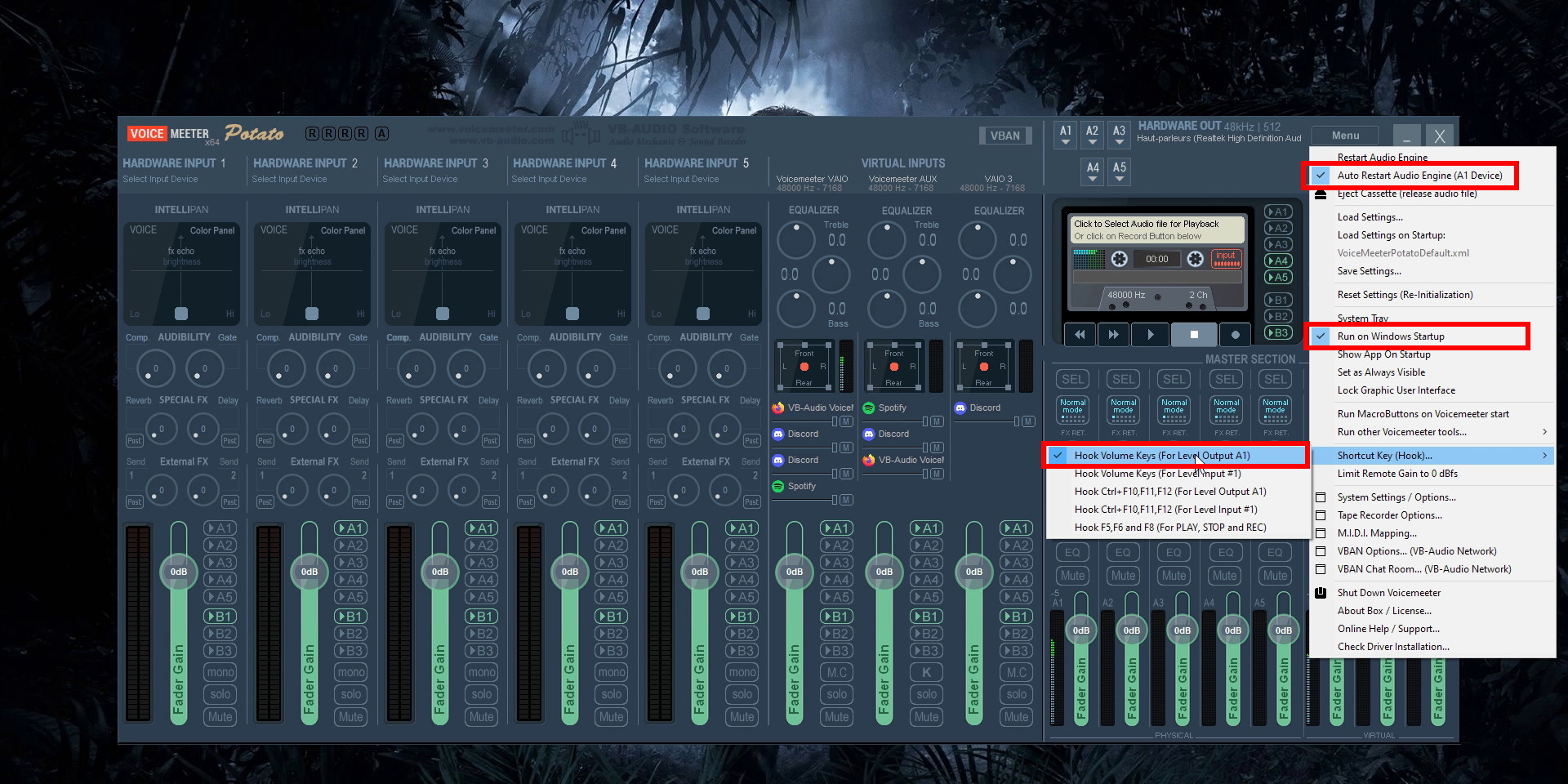Select input device for Hardware Input 1

tap(160, 179)
